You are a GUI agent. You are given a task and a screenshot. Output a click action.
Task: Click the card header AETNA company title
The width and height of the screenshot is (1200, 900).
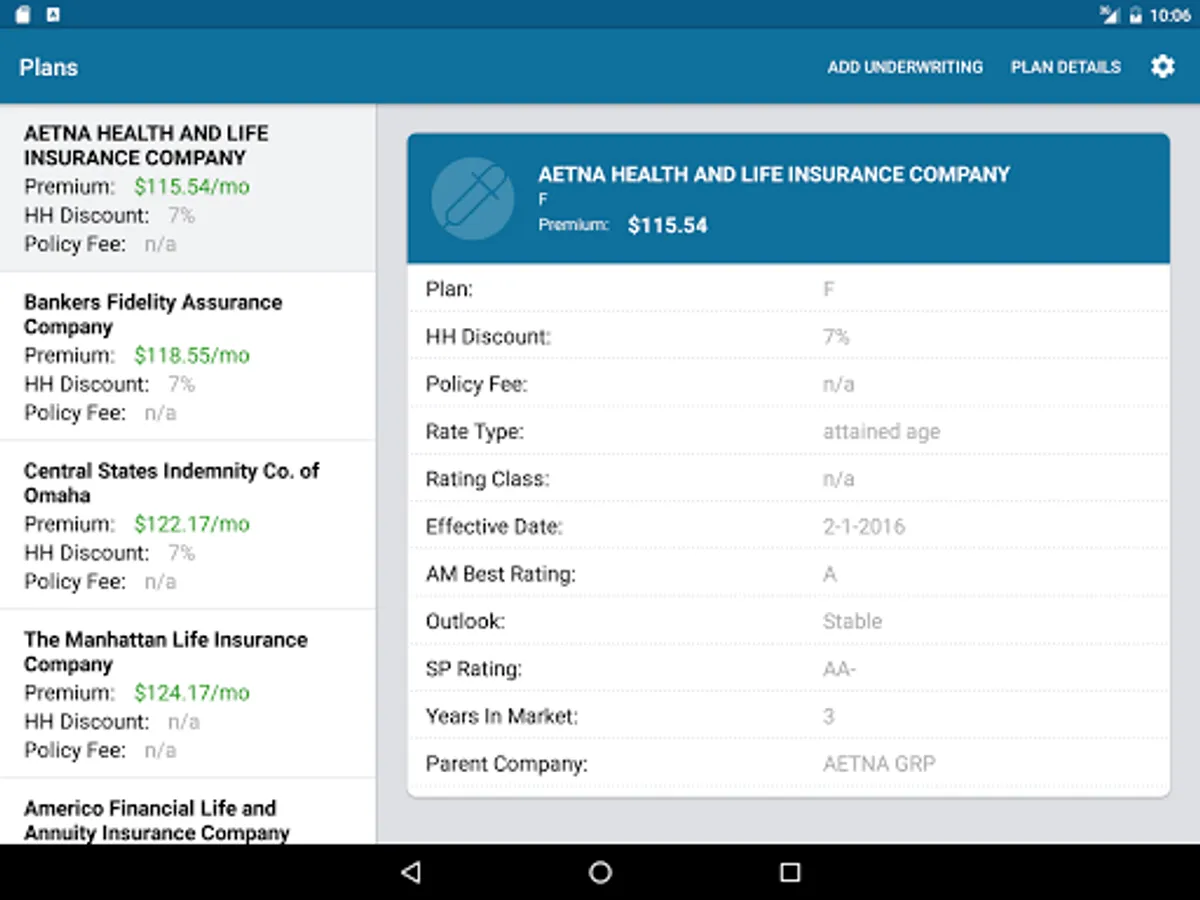(x=774, y=174)
